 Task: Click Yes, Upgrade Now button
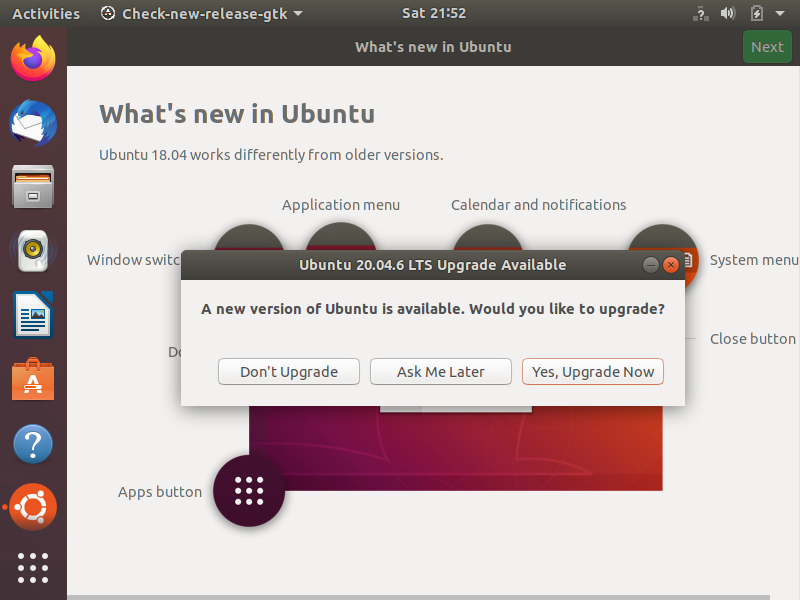coord(593,371)
